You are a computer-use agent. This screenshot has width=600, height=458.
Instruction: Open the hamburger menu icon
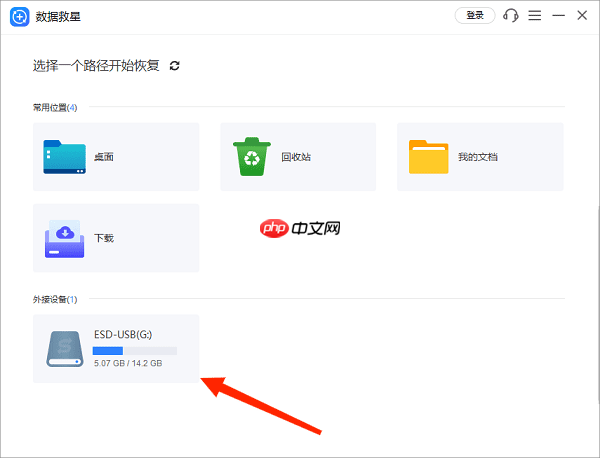(x=535, y=15)
